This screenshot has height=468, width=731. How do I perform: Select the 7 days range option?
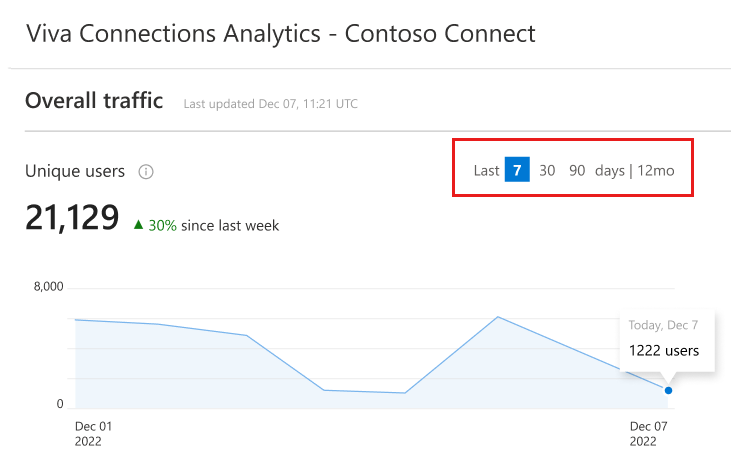point(517,170)
